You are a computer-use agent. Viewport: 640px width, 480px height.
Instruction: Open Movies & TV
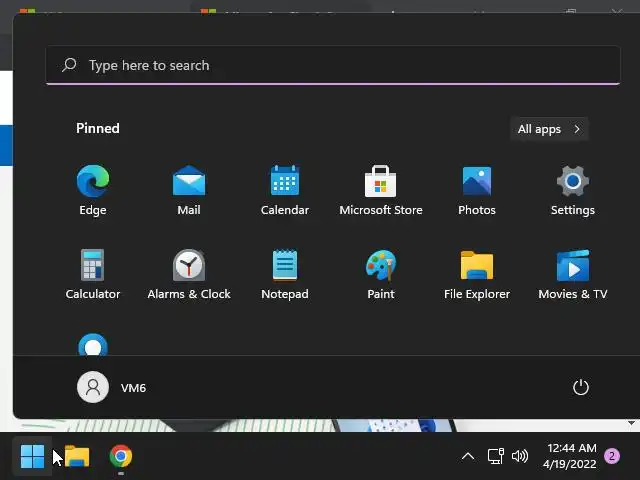573,274
